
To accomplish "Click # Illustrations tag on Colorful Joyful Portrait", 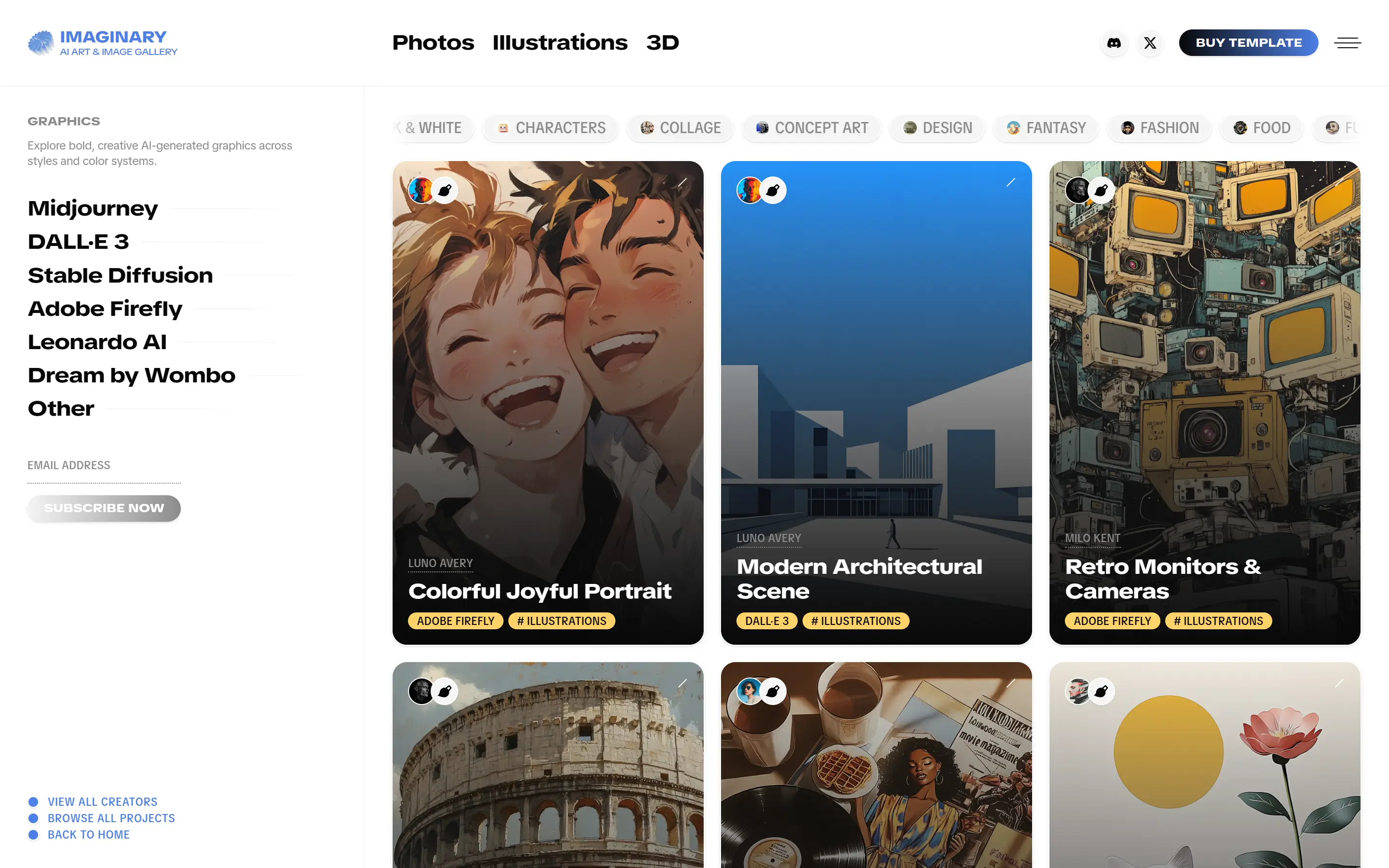I will point(561,621).
